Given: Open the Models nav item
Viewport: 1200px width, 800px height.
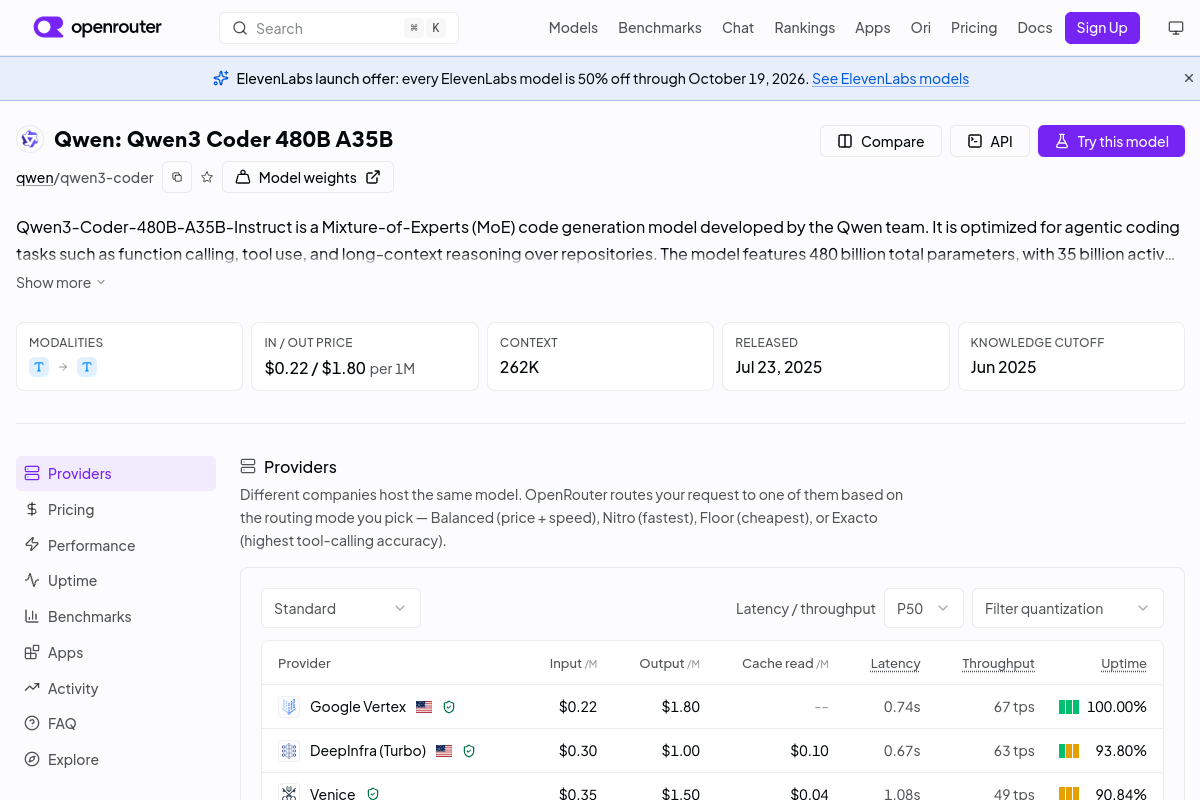Looking at the screenshot, I should point(573,28).
